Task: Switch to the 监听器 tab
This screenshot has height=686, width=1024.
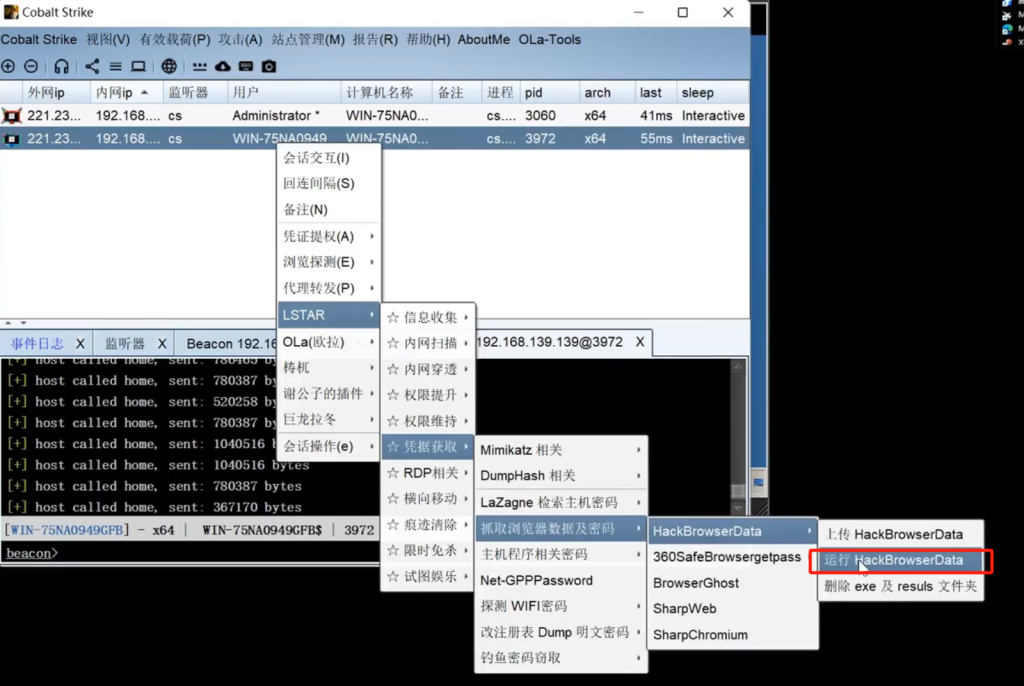Action: 125,343
